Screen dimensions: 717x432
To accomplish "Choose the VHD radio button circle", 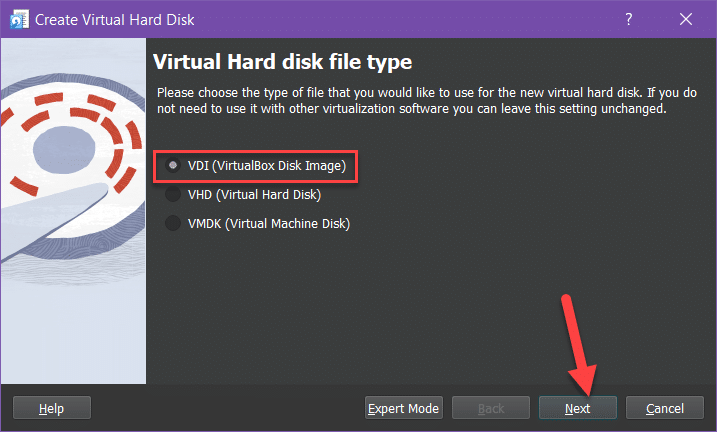I will (x=174, y=194).
